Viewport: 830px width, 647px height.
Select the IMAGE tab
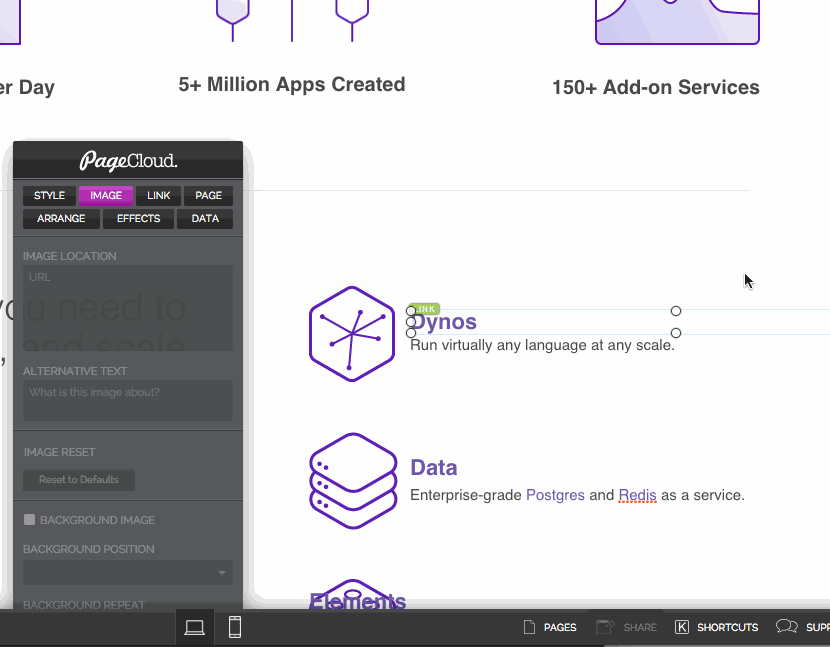(106, 195)
